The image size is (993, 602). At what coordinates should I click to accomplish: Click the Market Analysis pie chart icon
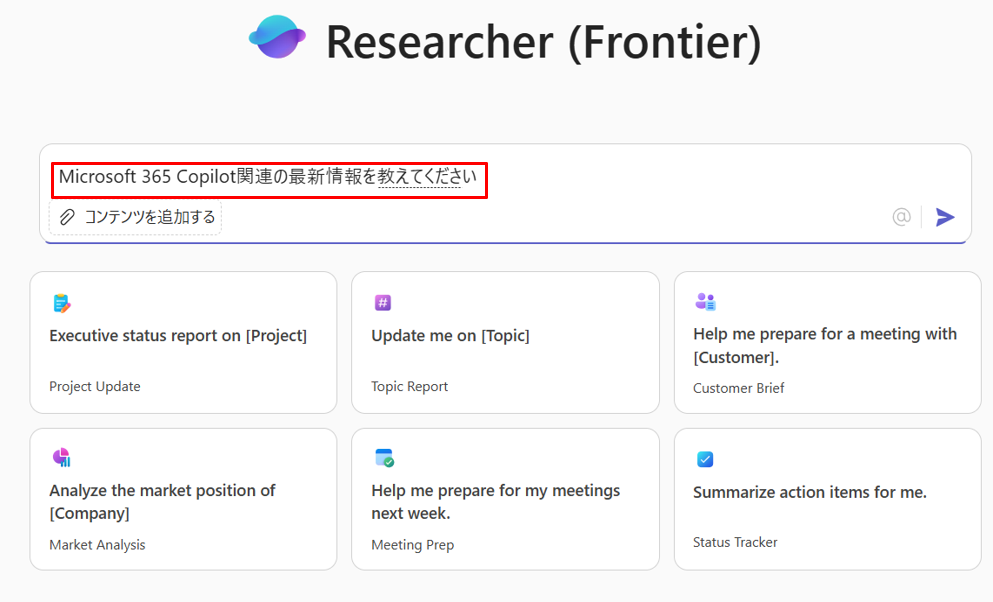tap(61, 457)
